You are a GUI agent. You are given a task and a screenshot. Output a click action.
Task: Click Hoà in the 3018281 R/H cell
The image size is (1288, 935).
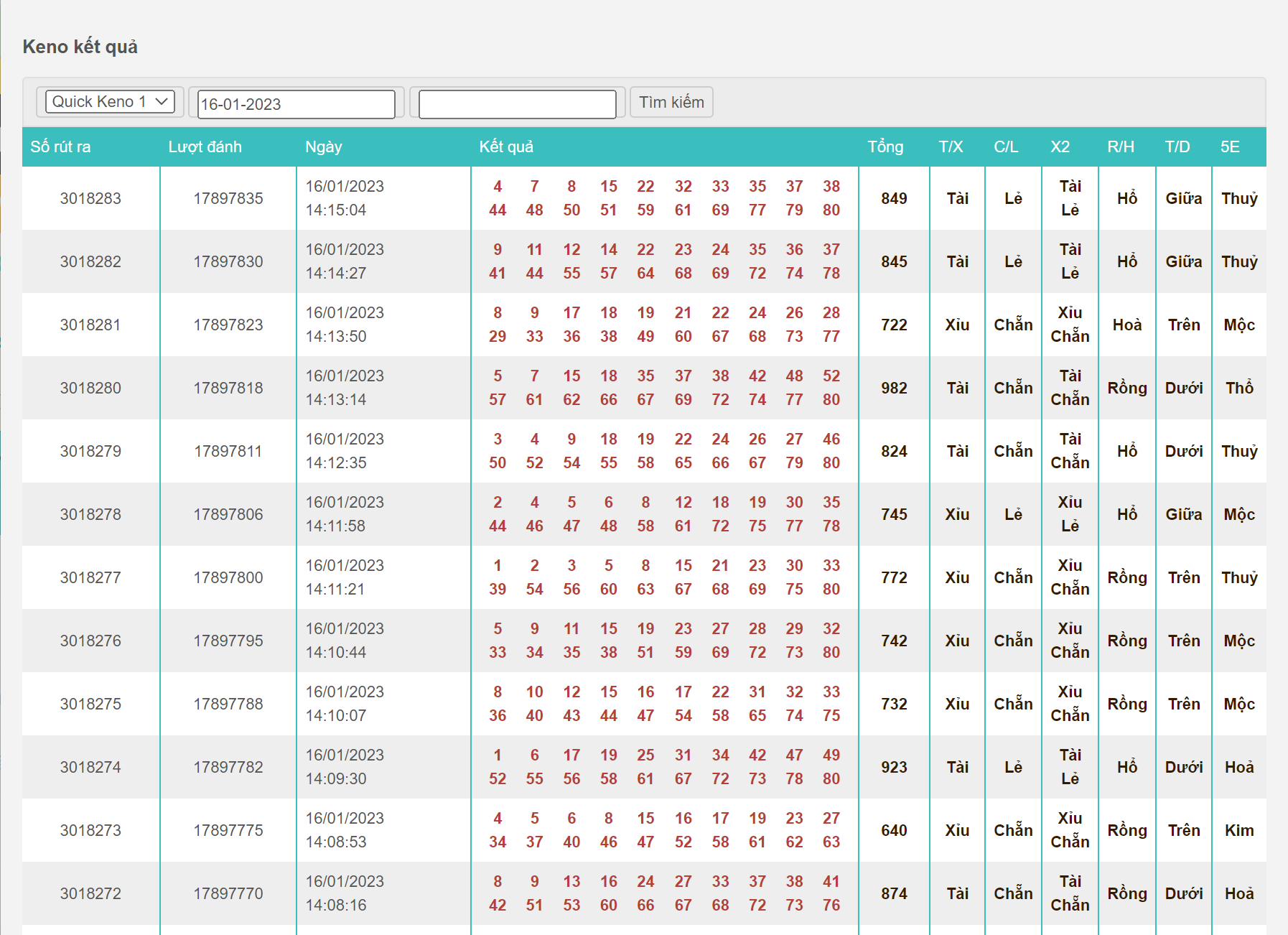1127,325
